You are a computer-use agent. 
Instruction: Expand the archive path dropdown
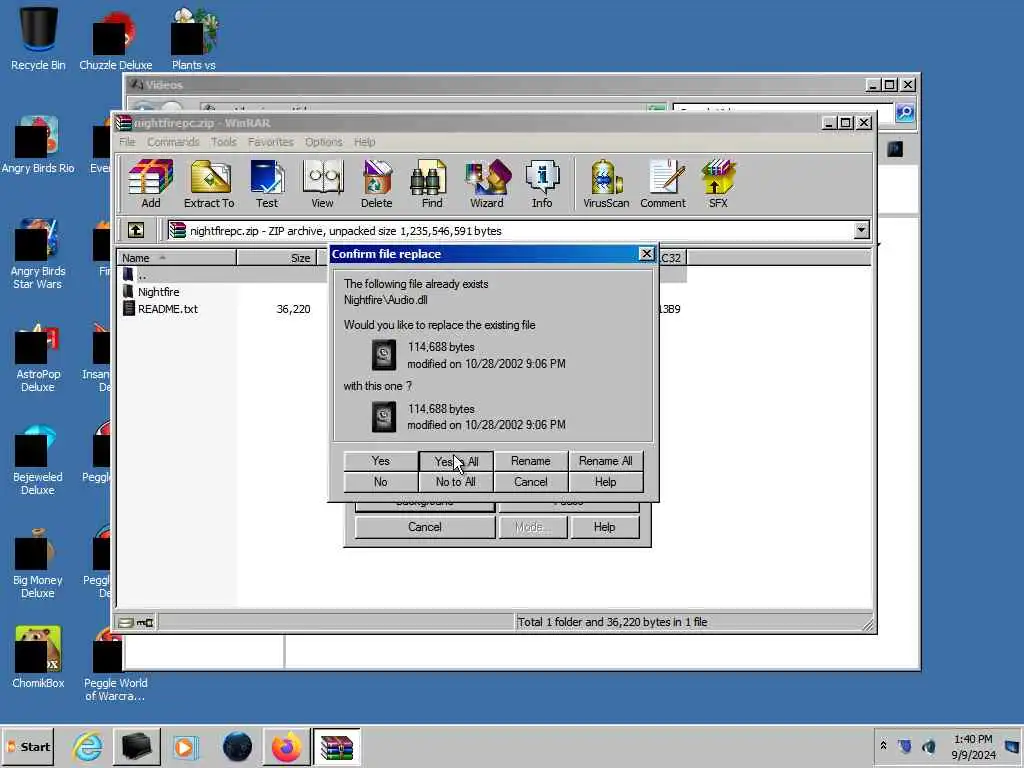tap(861, 230)
